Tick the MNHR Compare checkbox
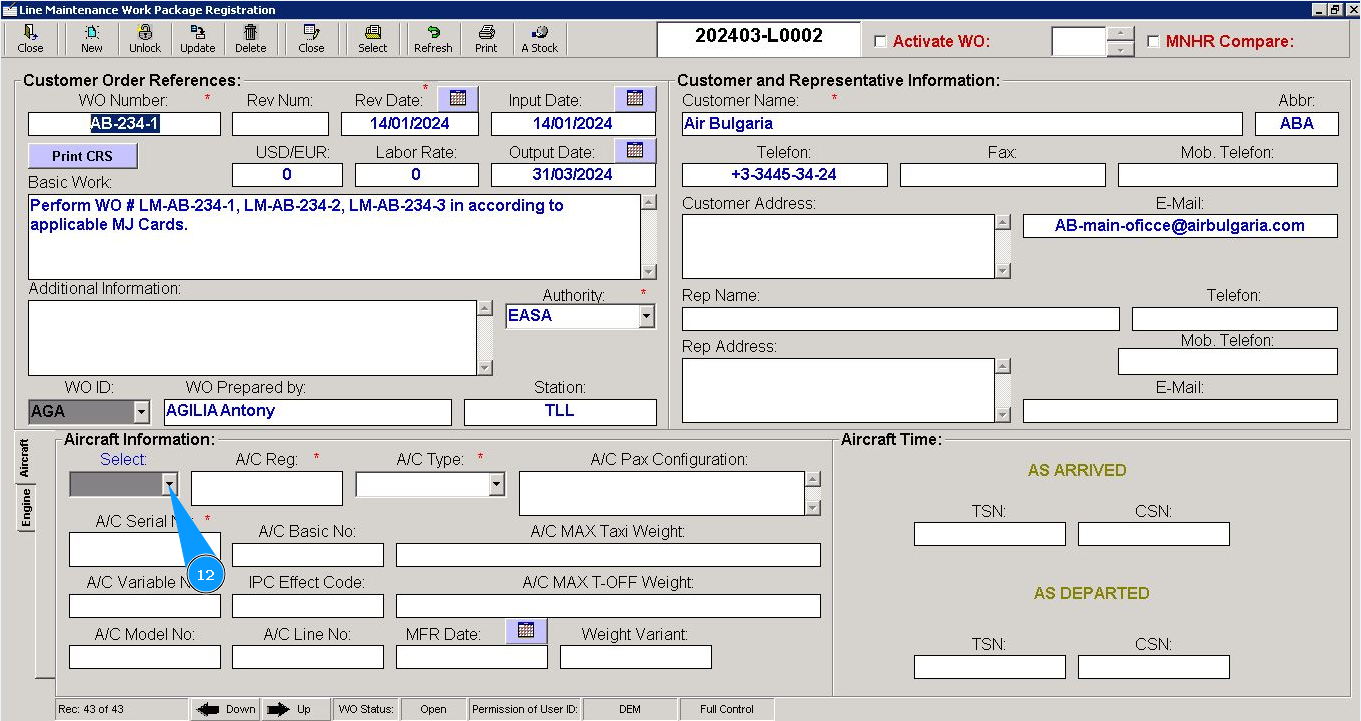The height and width of the screenshot is (721, 1361). tap(1153, 42)
